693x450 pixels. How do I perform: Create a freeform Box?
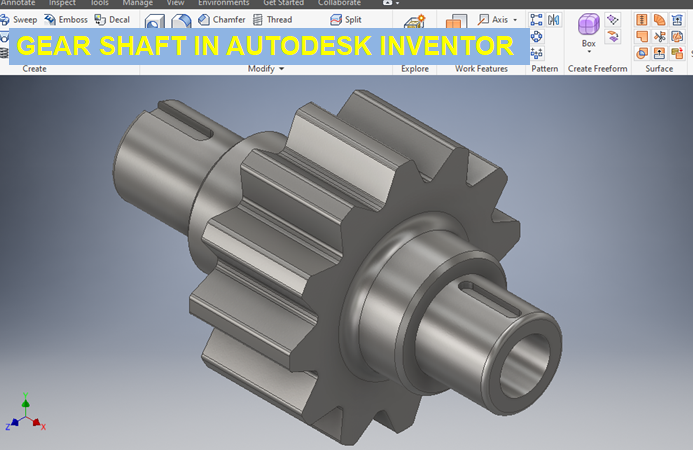click(x=589, y=30)
